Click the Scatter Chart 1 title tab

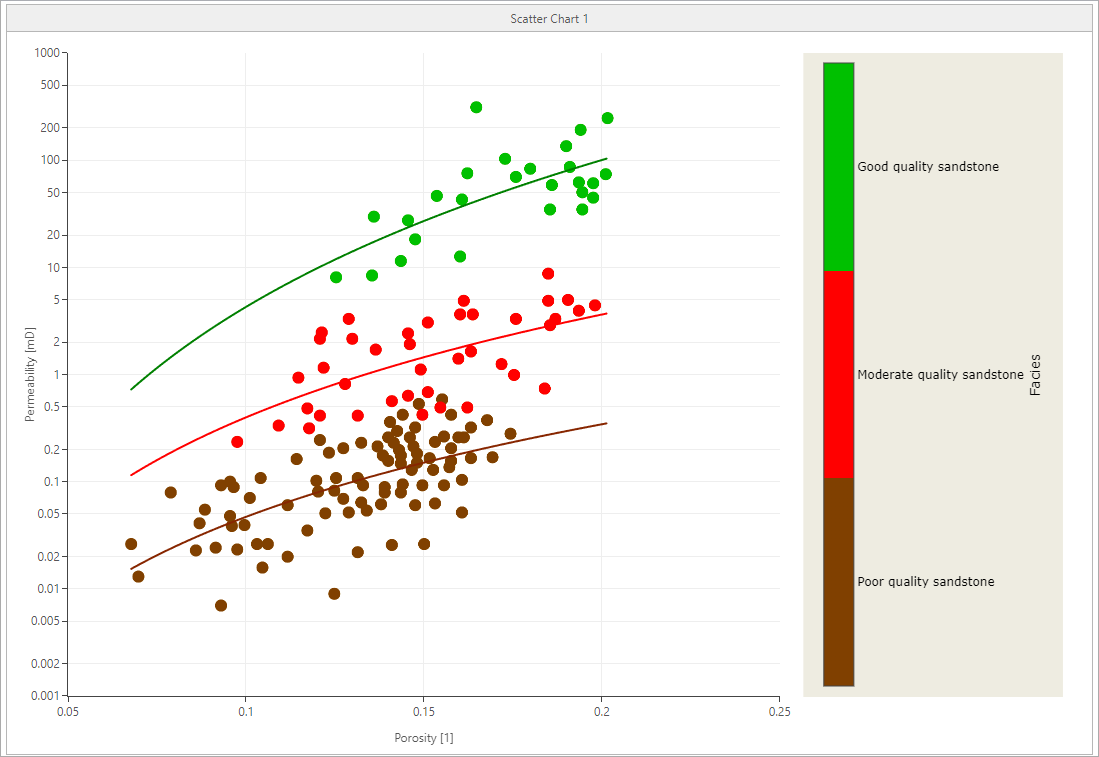point(549,19)
